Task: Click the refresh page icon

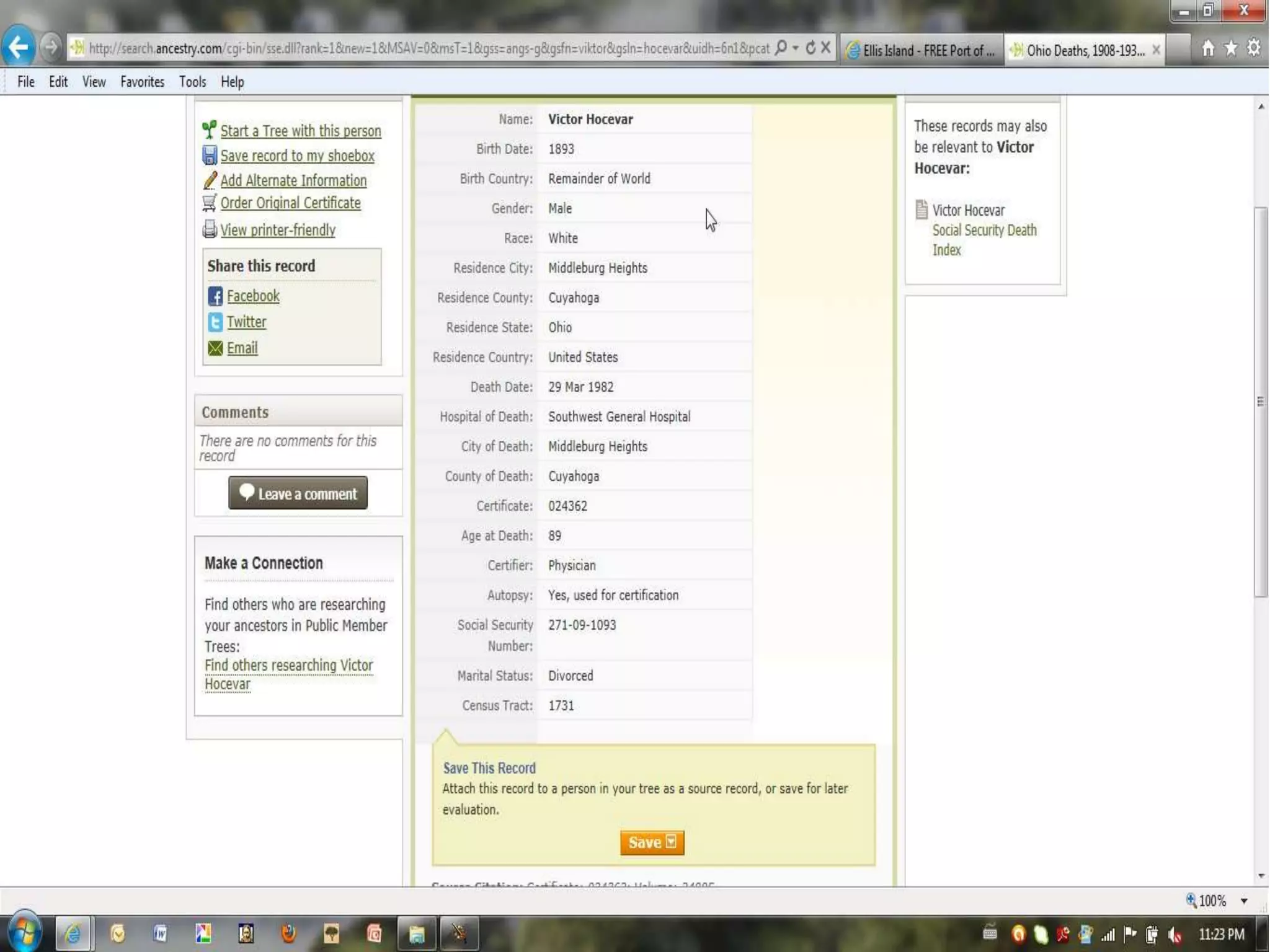Action: pyautogui.click(x=810, y=48)
